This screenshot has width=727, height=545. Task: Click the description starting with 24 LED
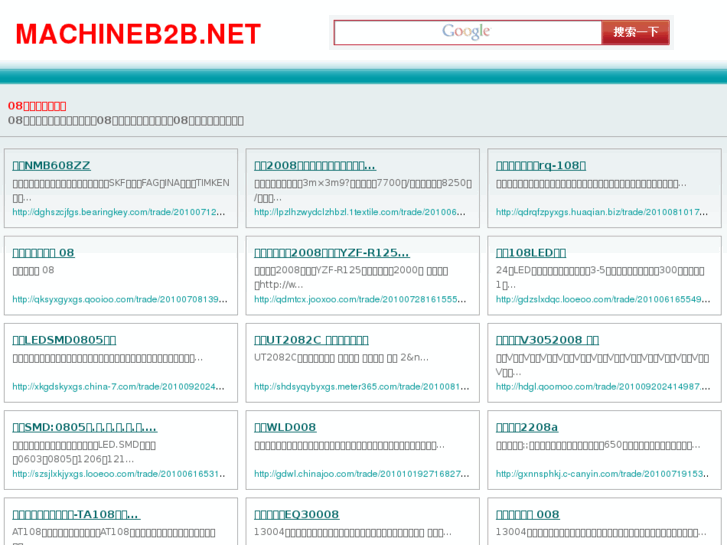600,277
